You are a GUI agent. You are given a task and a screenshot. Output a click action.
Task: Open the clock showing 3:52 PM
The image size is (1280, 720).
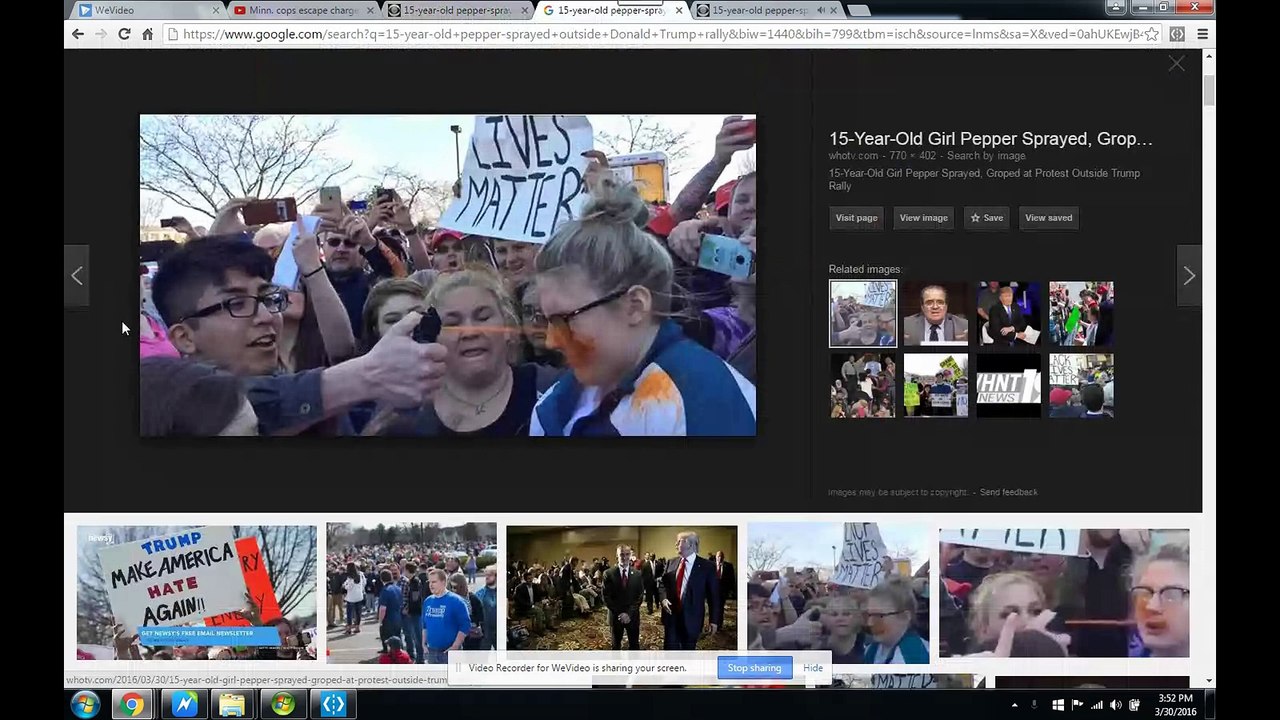coord(1175,705)
